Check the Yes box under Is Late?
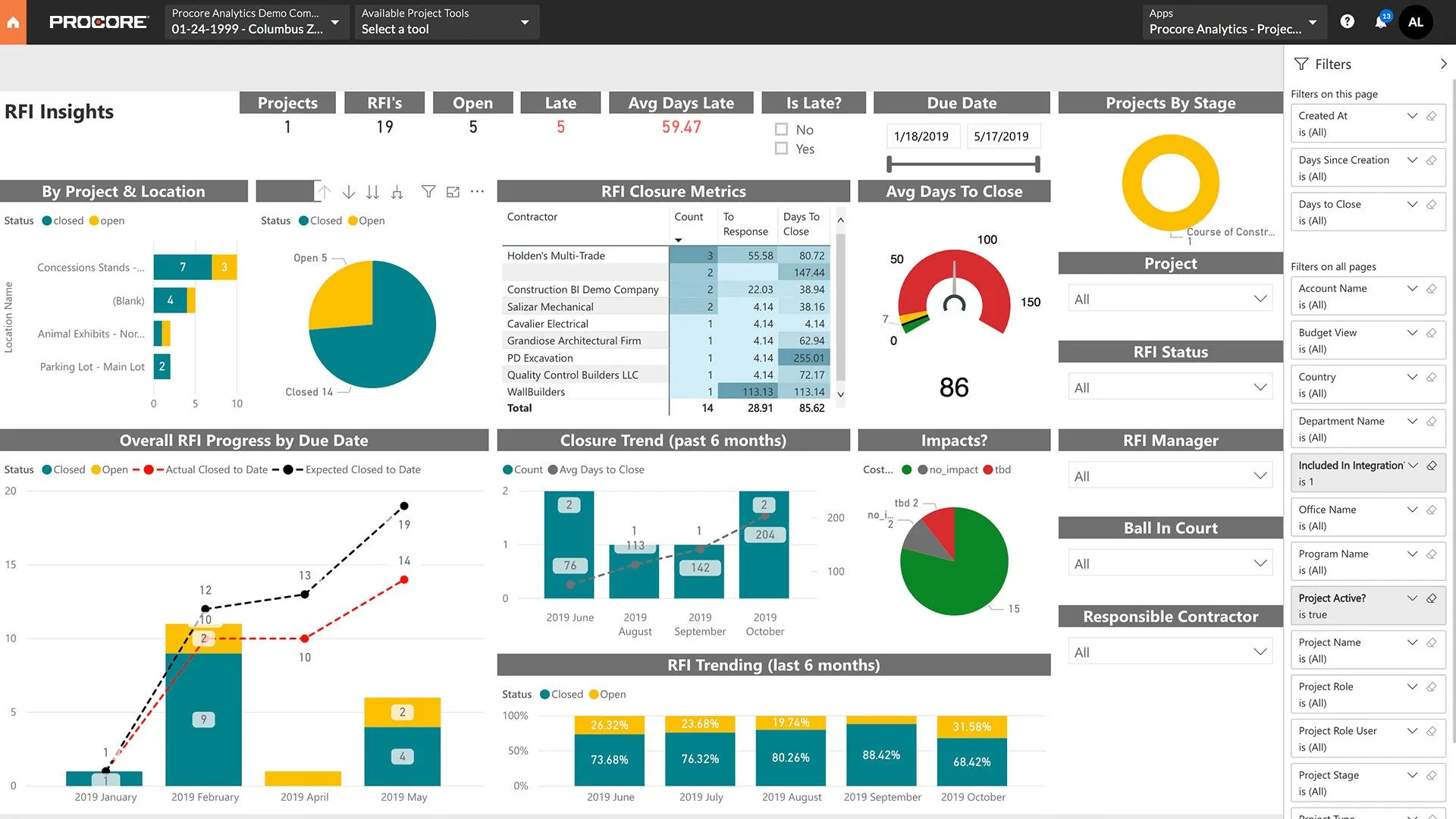The image size is (1456, 819). pos(781,149)
